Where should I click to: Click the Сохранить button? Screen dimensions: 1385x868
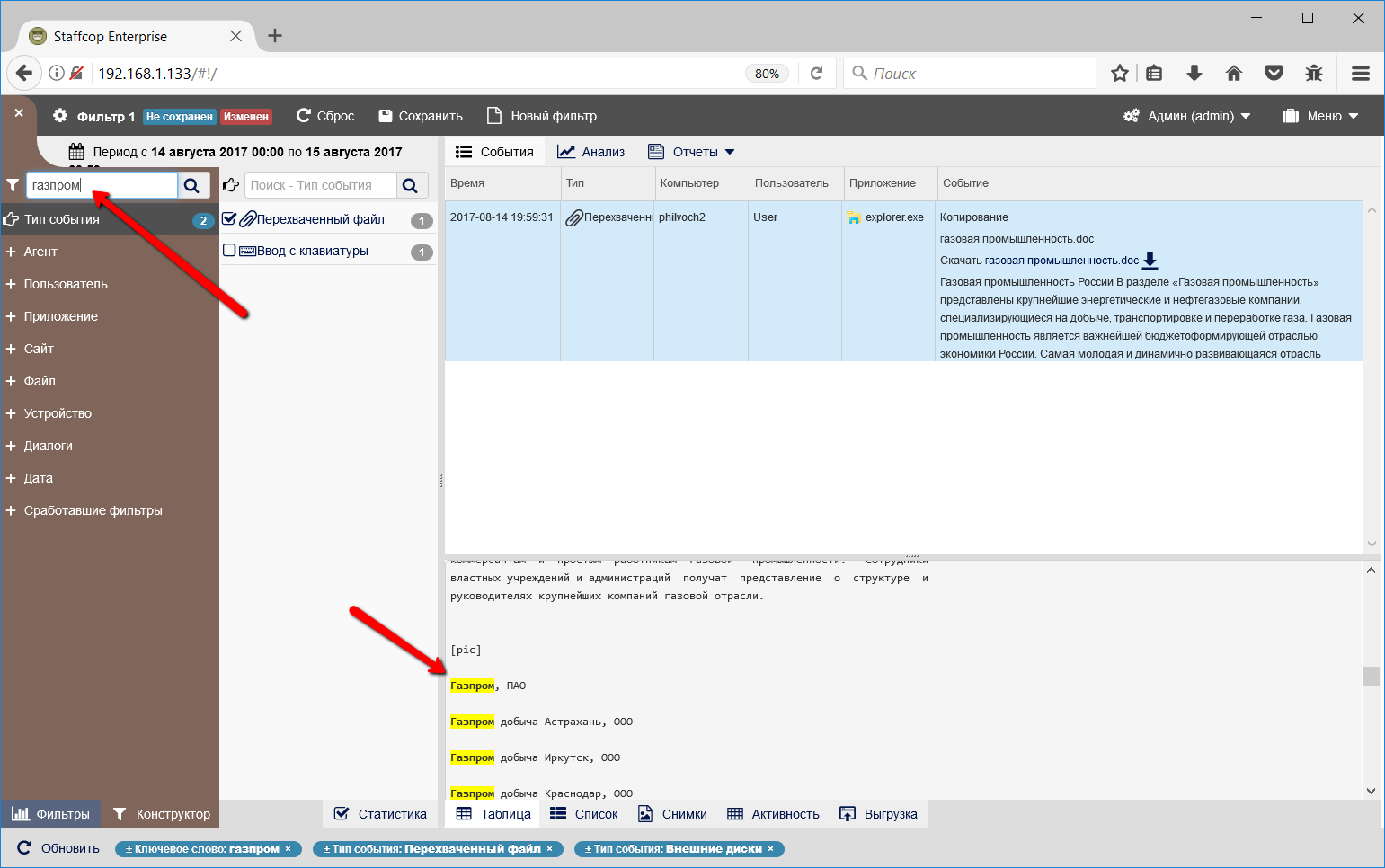tap(421, 116)
